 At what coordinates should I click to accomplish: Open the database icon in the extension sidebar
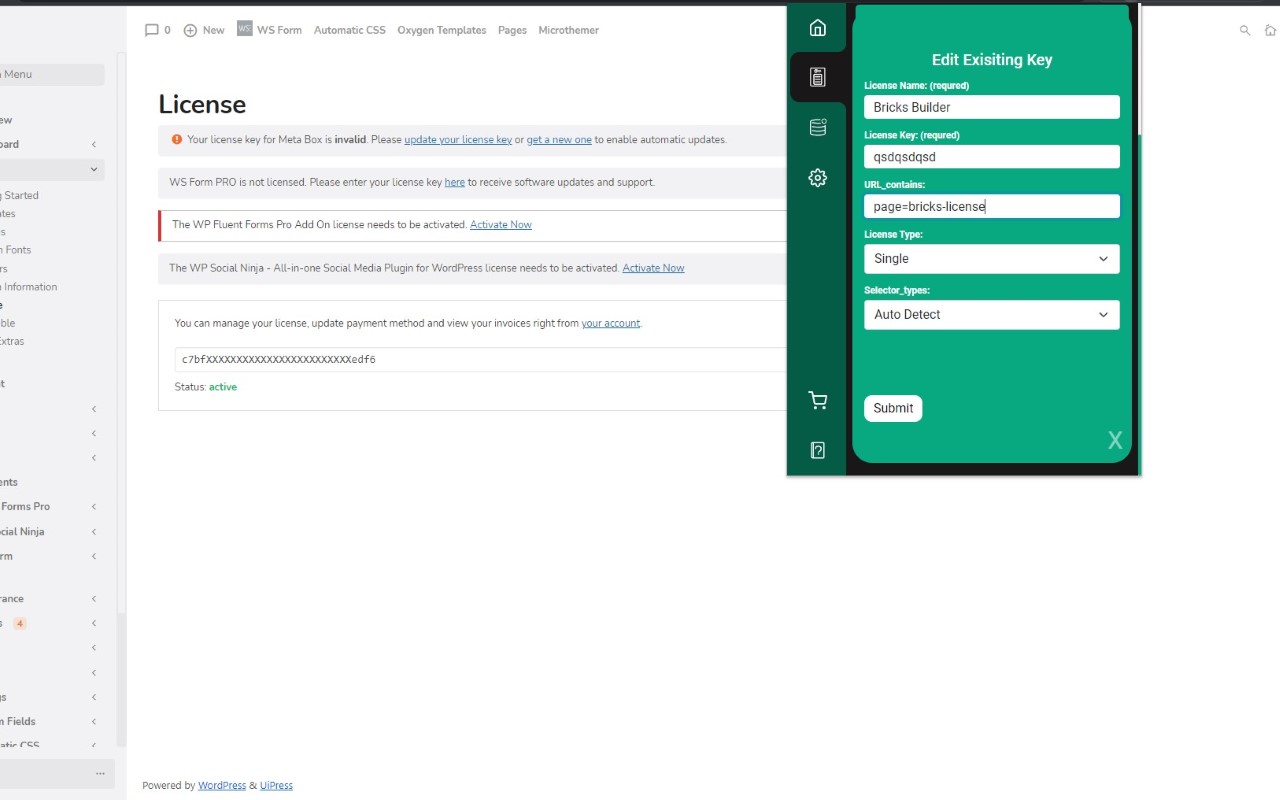tap(818, 127)
